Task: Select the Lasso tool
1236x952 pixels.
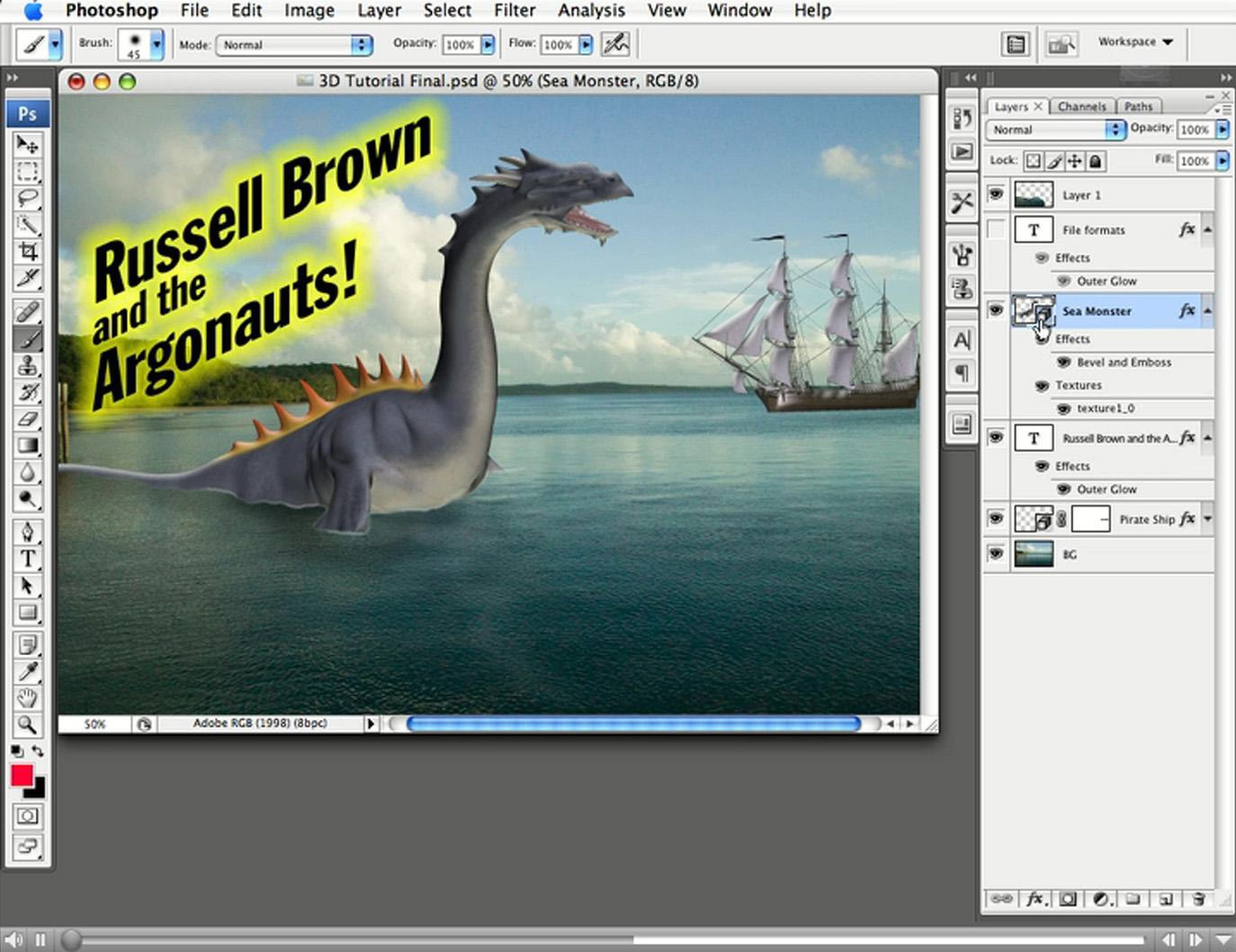Action: [x=28, y=198]
